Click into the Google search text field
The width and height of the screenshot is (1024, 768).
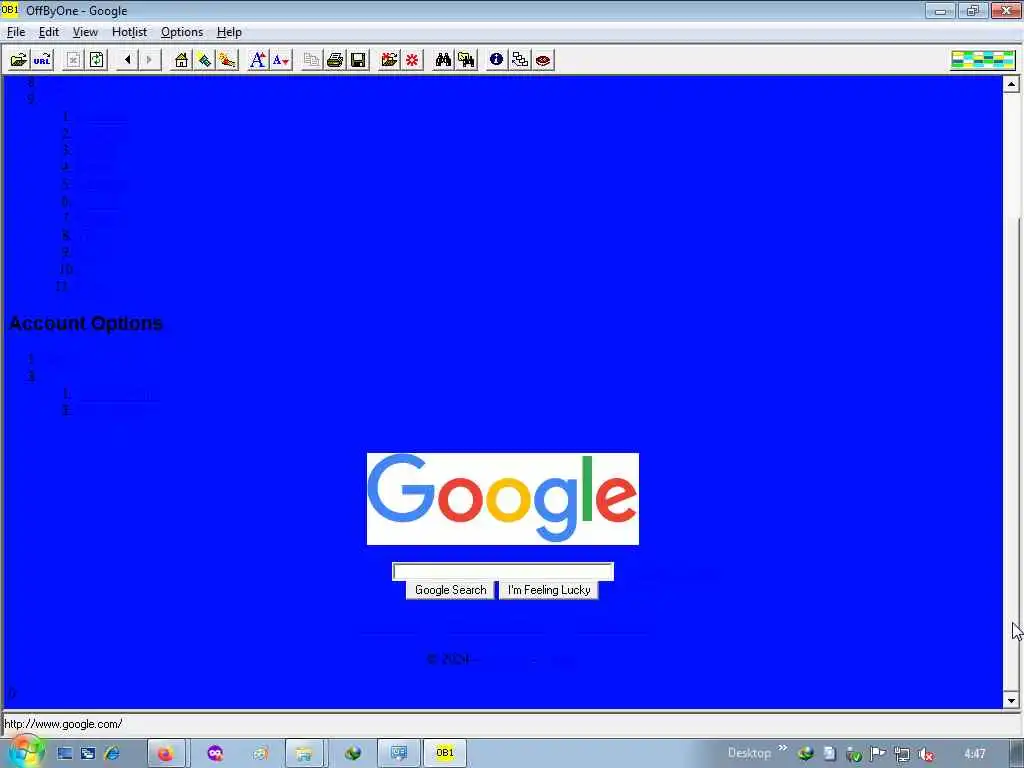pos(503,571)
